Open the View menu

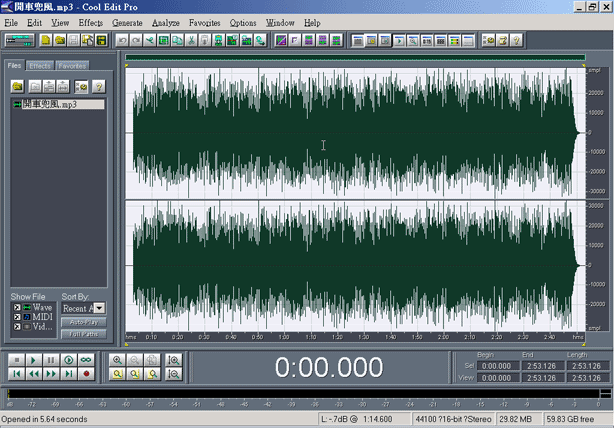[60, 23]
